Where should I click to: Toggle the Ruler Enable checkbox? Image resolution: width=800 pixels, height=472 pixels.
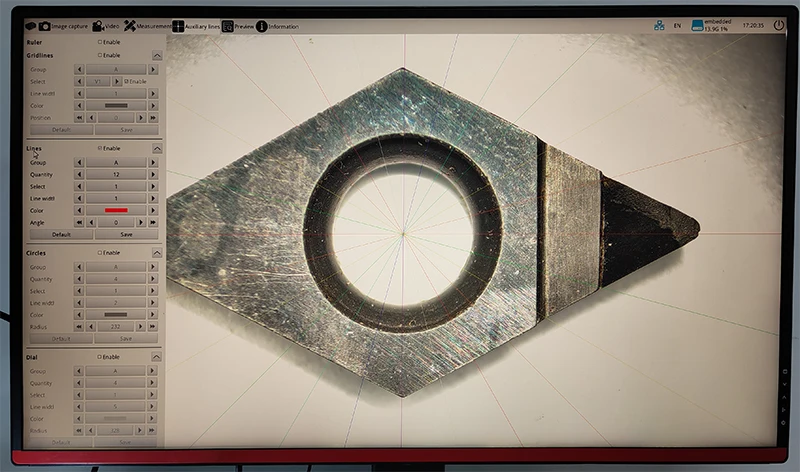point(100,42)
